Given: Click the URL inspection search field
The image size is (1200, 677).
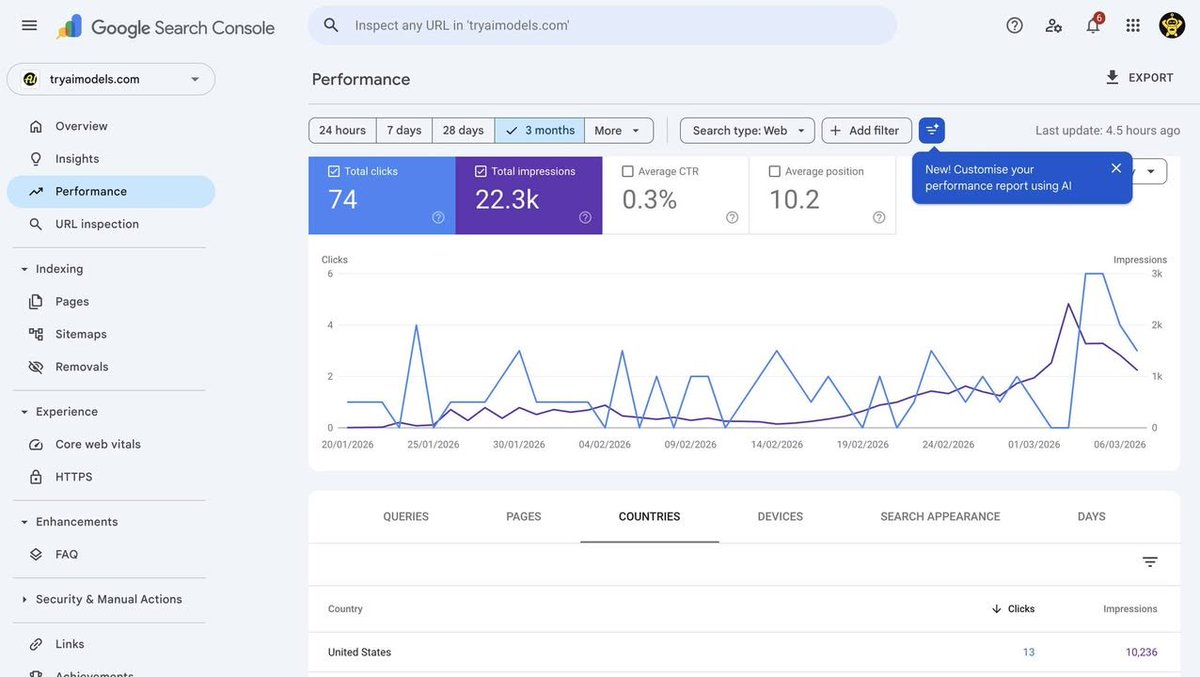Looking at the screenshot, I should pyautogui.click(x=602, y=25).
